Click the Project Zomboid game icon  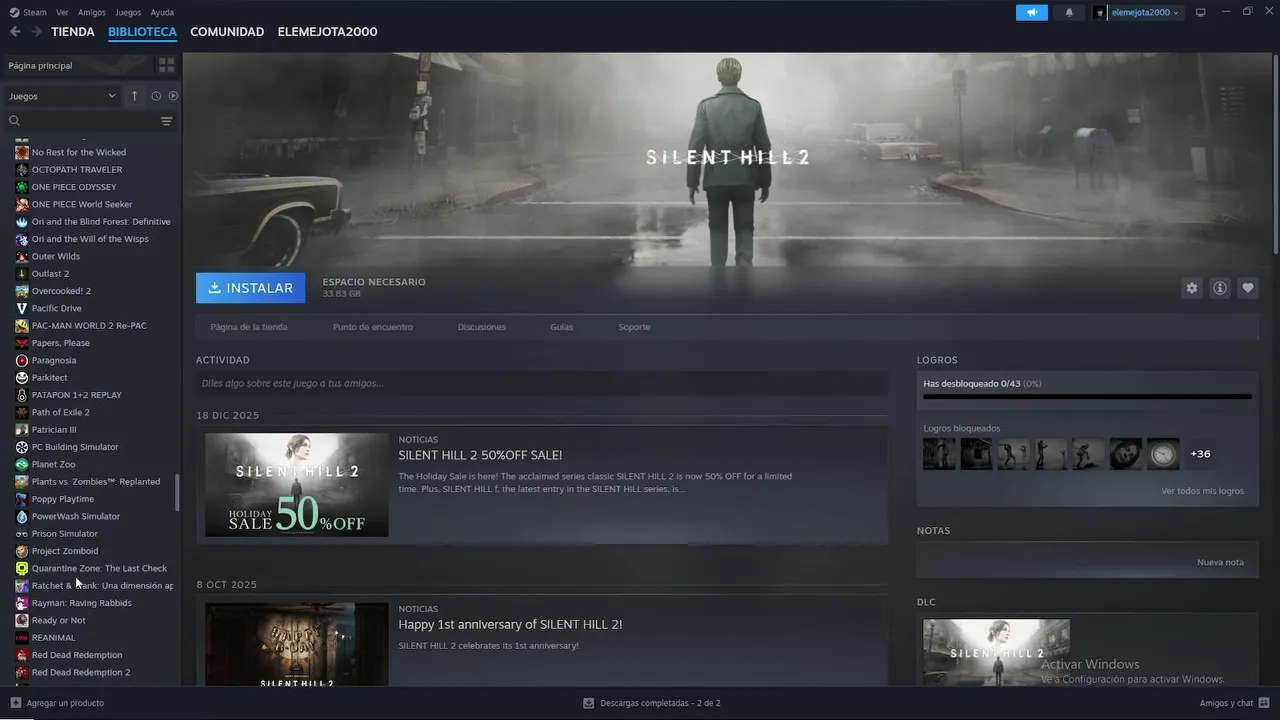pyautogui.click(x=22, y=551)
